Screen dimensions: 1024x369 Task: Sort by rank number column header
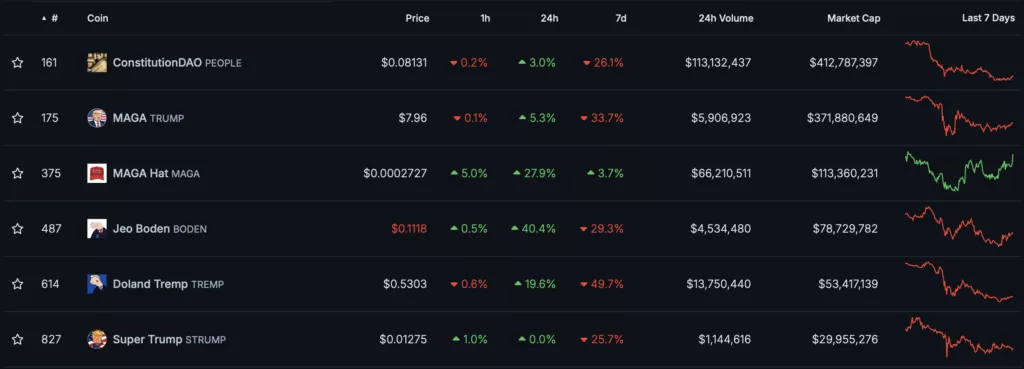50,18
